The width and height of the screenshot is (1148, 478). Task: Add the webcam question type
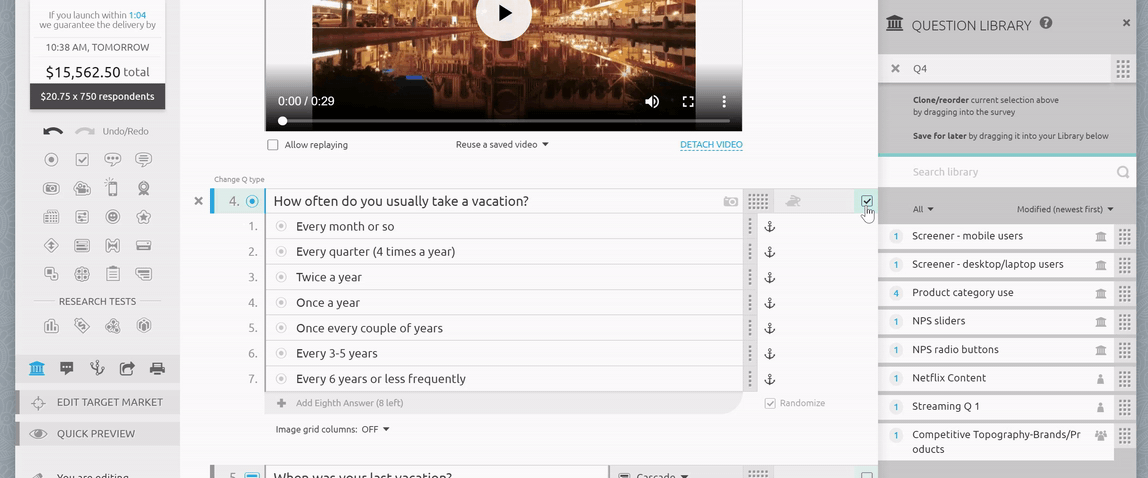[144, 188]
